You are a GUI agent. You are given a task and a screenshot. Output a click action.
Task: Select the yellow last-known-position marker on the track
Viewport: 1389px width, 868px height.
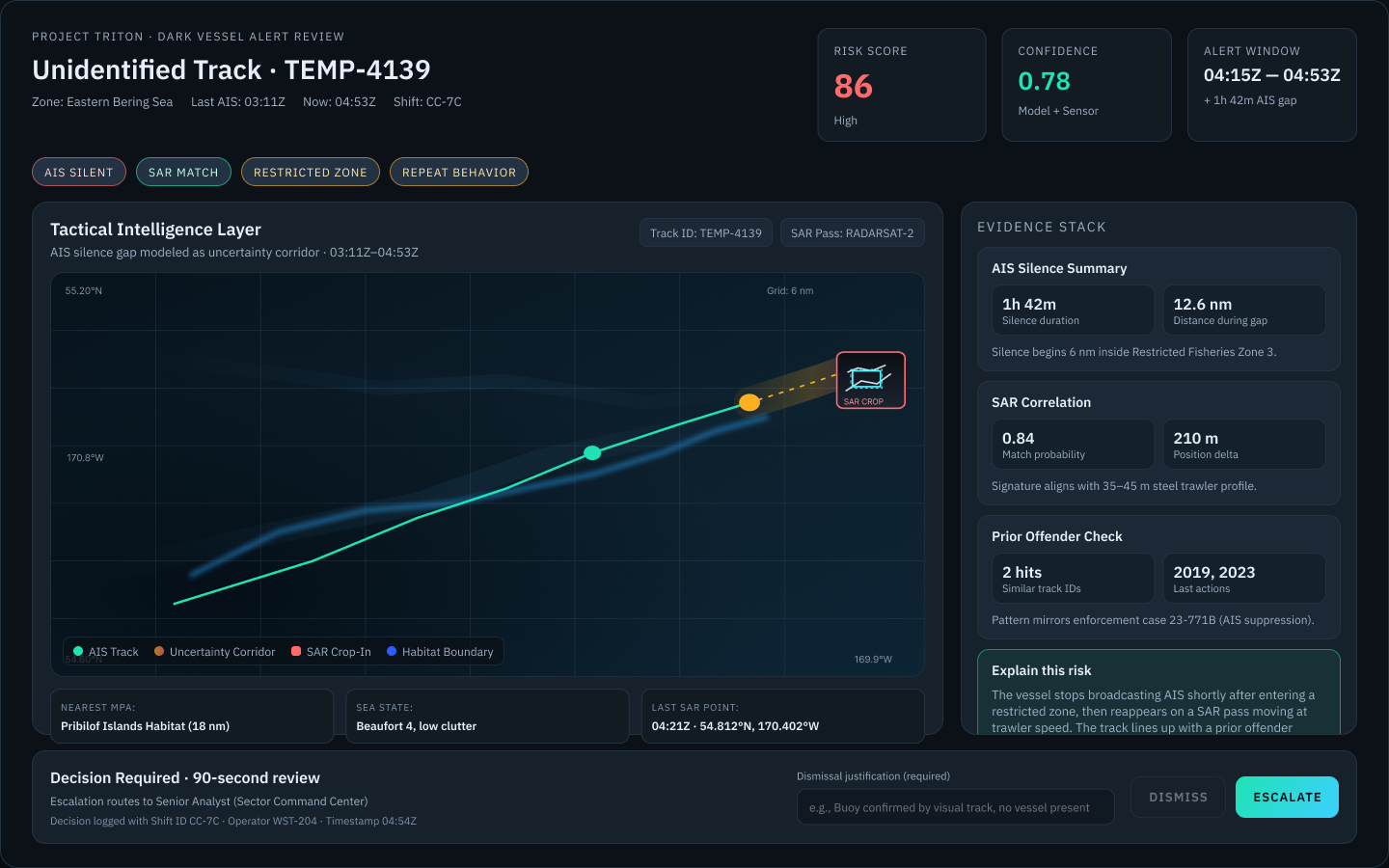749,402
